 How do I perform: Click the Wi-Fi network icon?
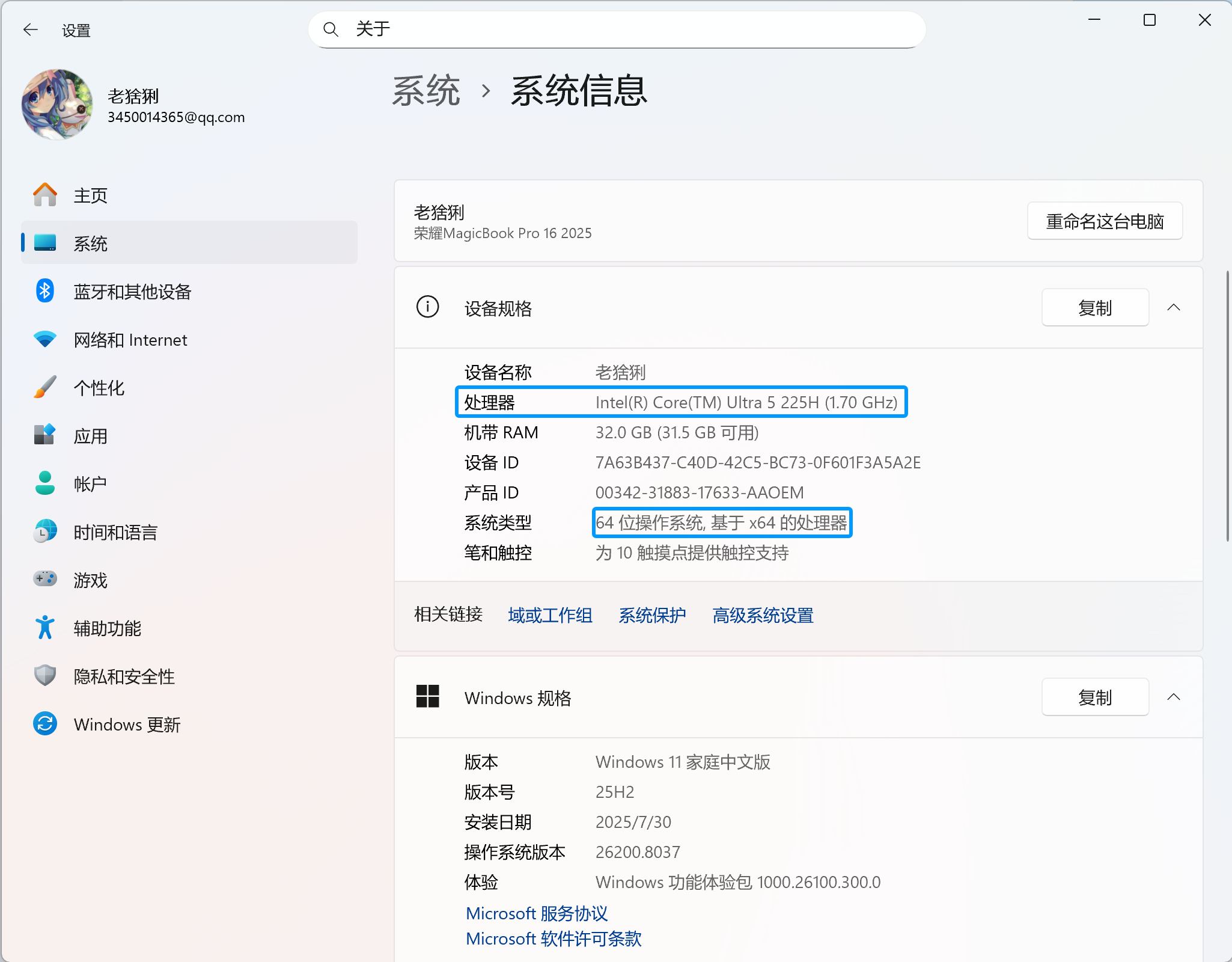click(x=45, y=340)
